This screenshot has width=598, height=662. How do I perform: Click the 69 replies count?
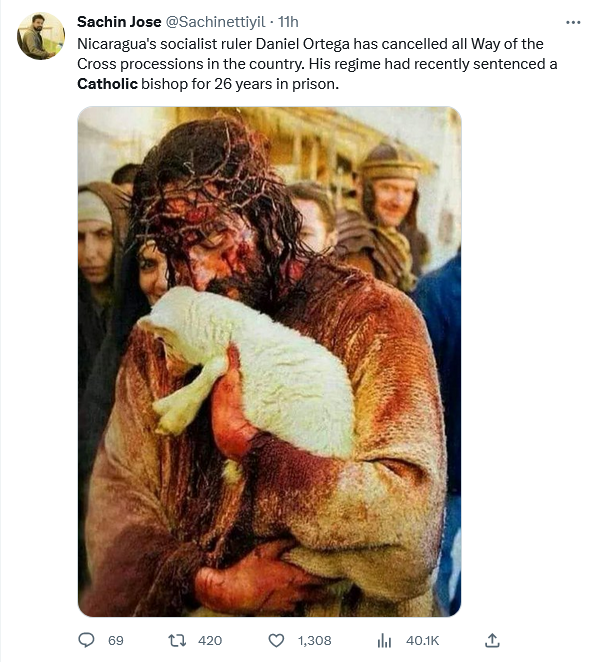116,640
